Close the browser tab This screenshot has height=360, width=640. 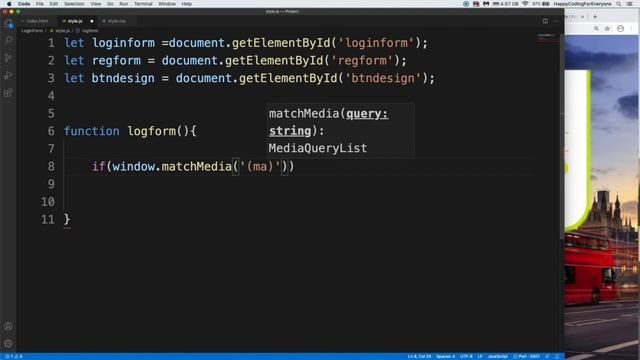tap(582, 17)
